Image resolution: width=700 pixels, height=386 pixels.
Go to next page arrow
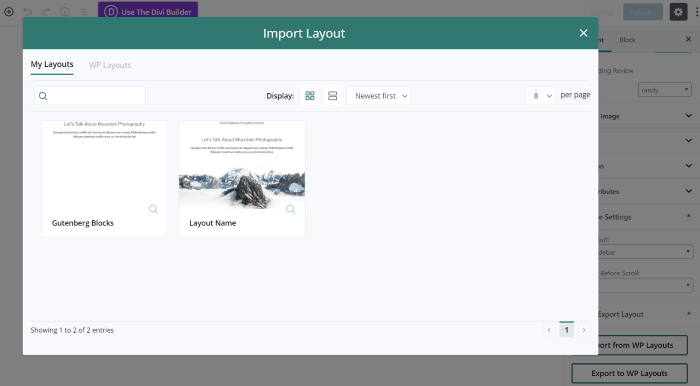(584, 330)
